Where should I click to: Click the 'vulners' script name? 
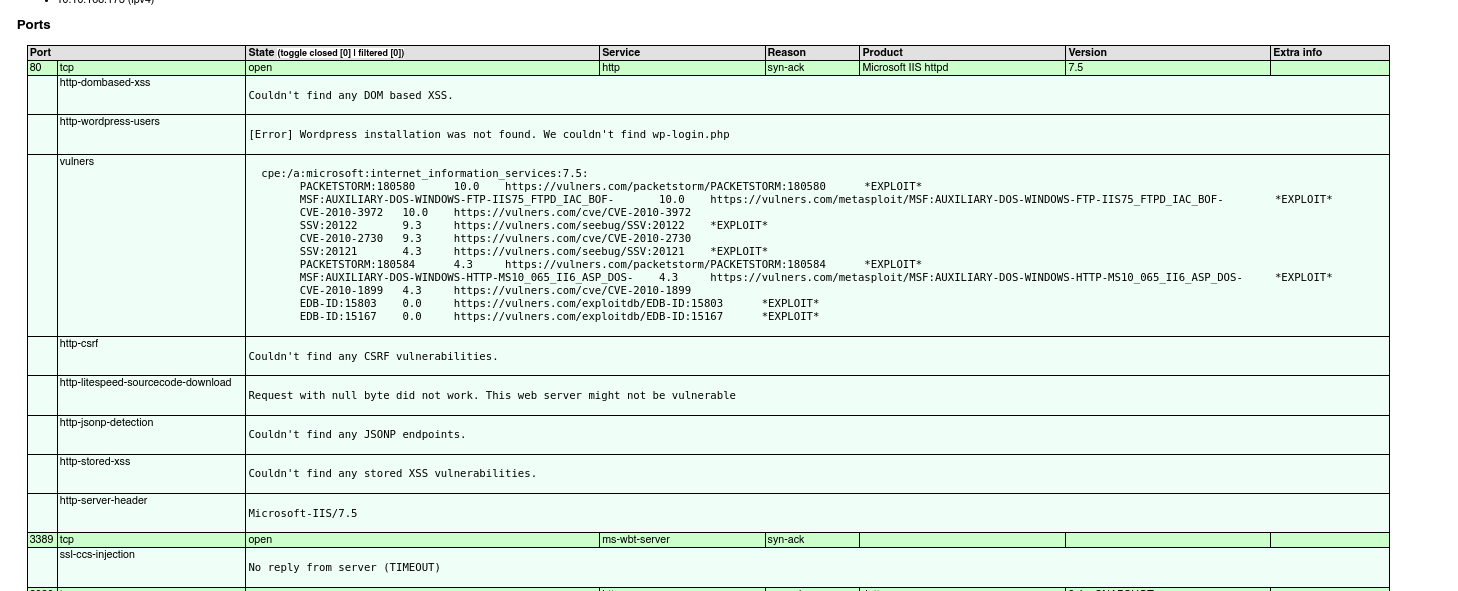pyautogui.click(x=77, y=161)
